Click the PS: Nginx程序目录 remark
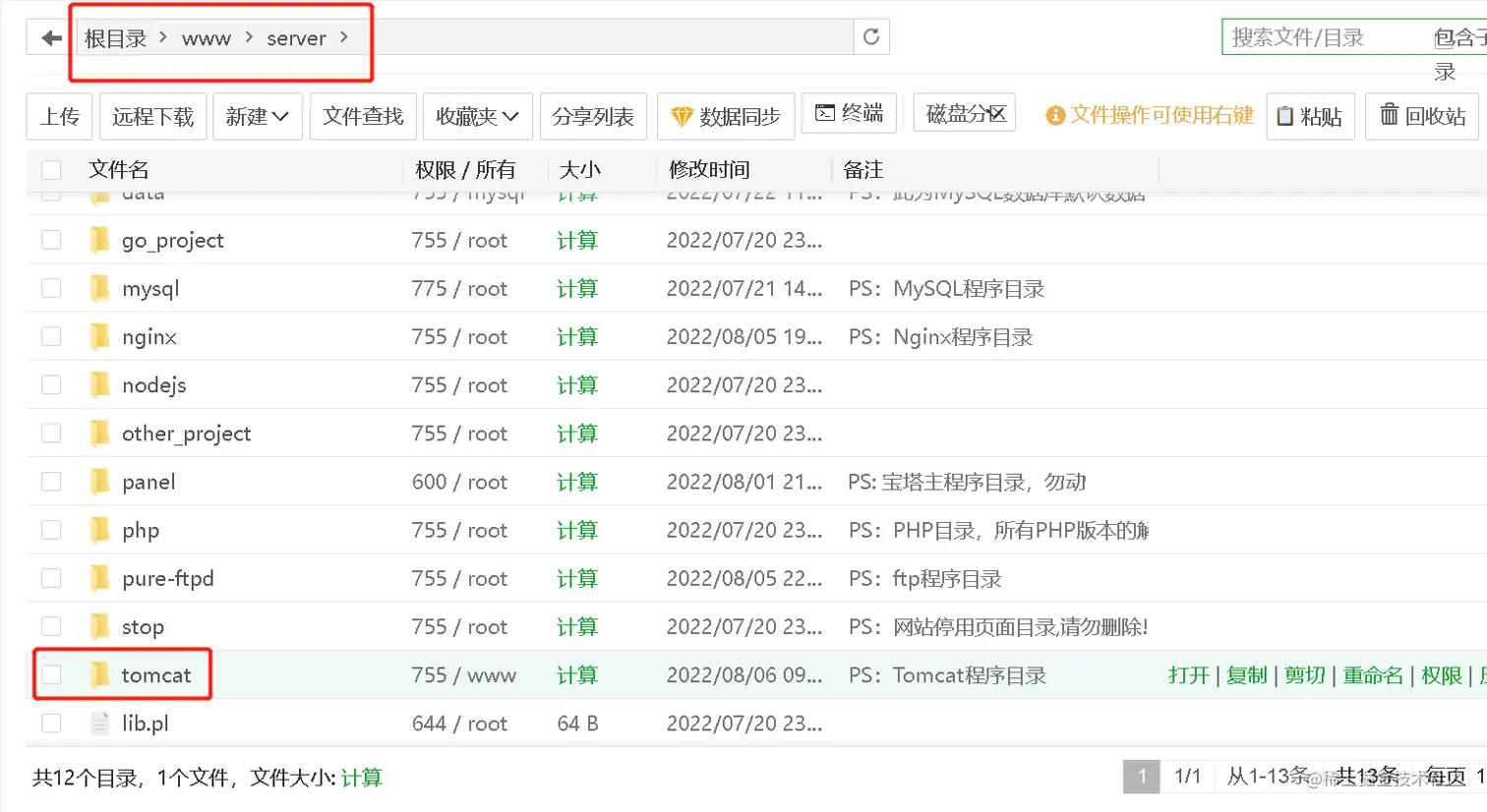This screenshot has height=812, width=1487. point(940,337)
